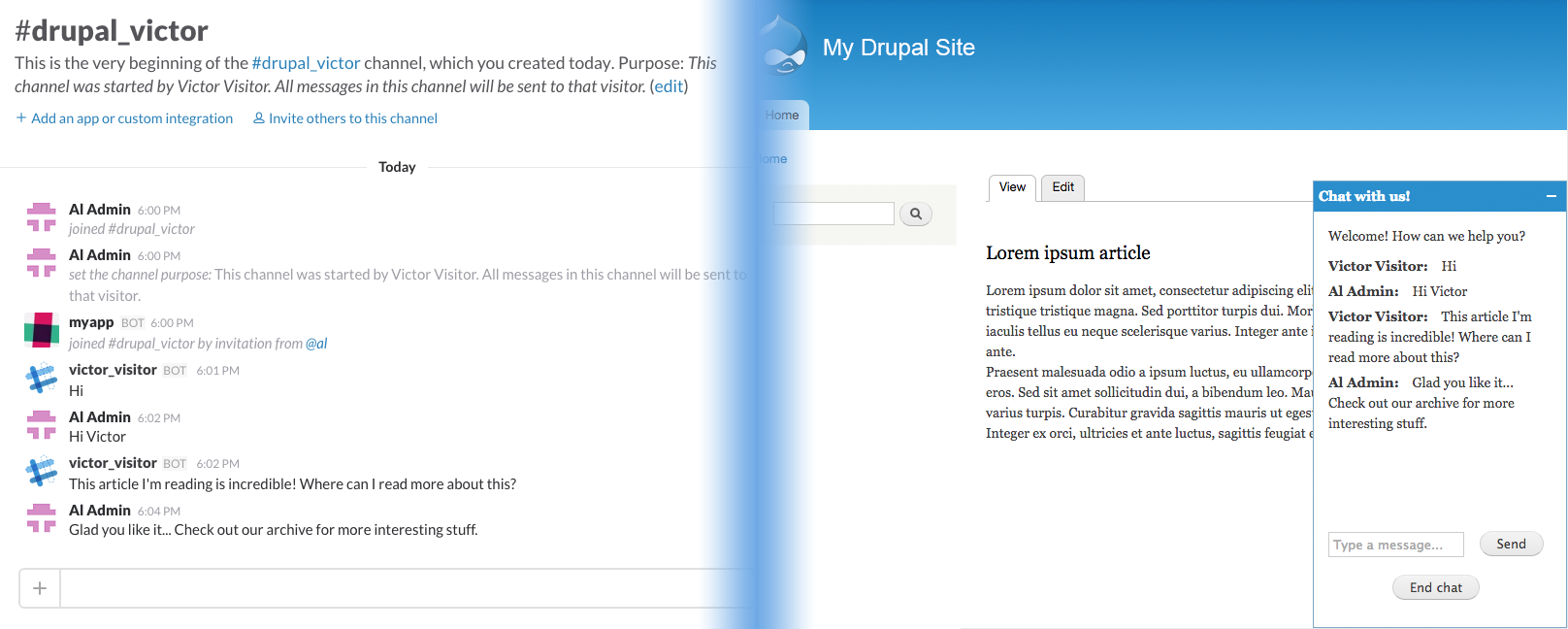Click the plus attachment icon in message box
This screenshot has width=1568, height=629.
point(40,588)
